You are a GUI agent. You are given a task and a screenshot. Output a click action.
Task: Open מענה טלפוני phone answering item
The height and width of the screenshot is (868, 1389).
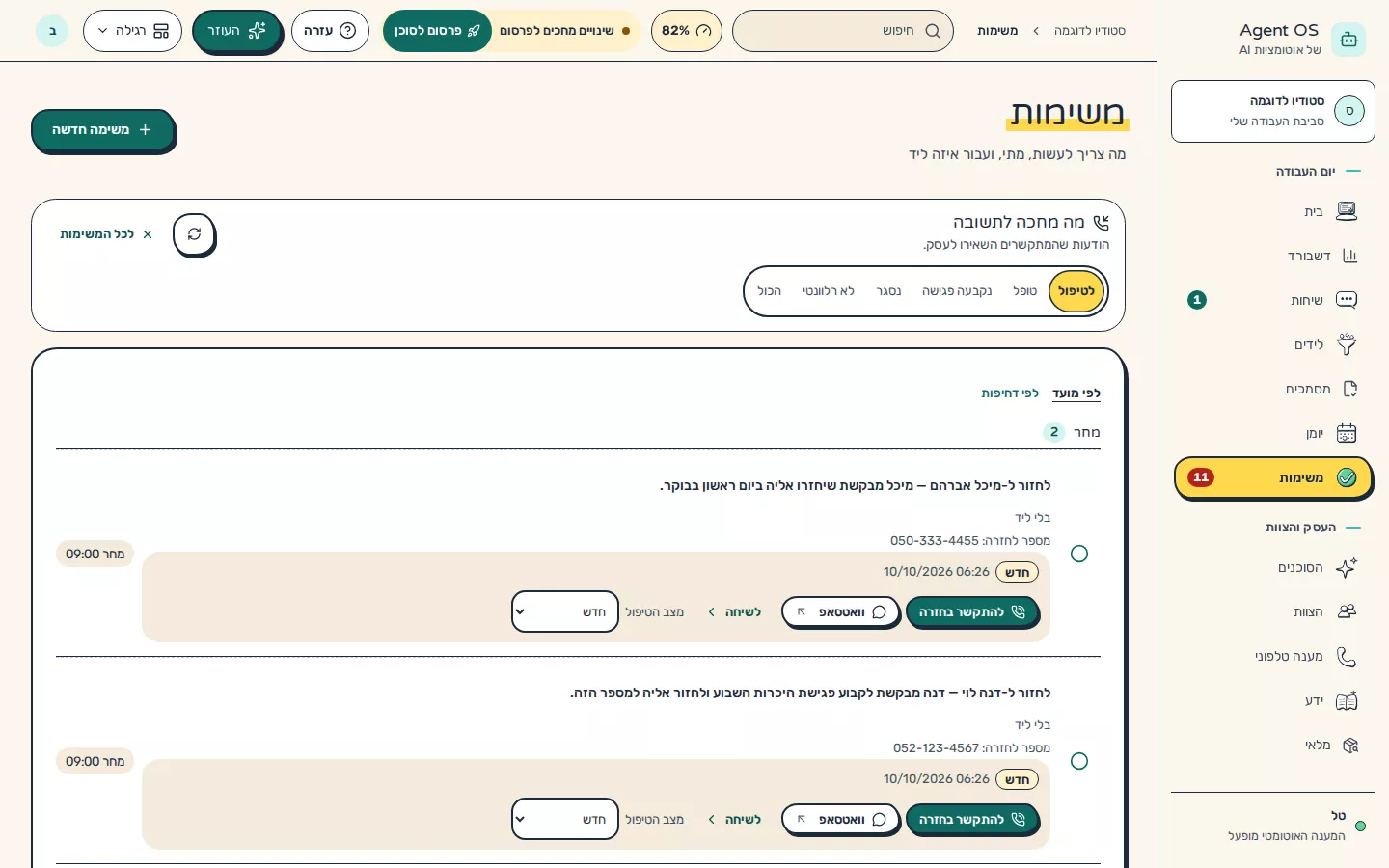pyautogui.click(x=1273, y=656)
